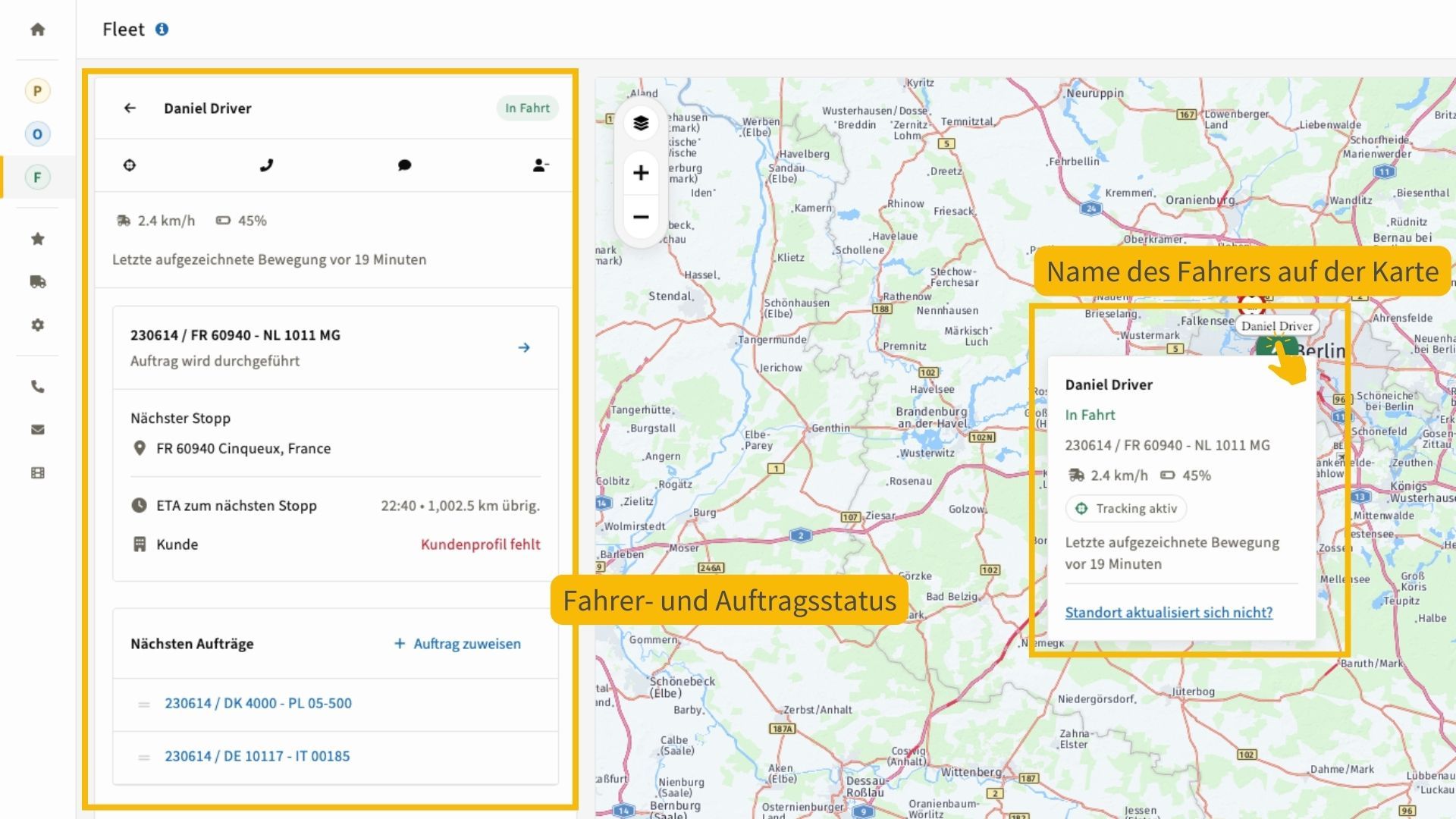Screen dimensions: 1456x819
Task: Click the Daniel Driver map marker label
Action: (1276, 326)
